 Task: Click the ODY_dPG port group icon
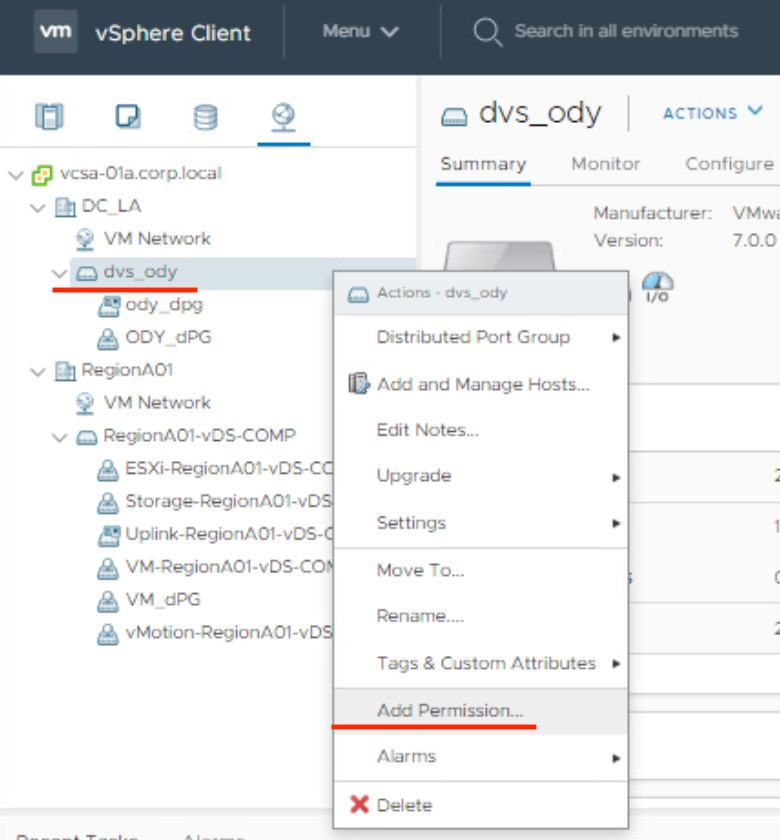pyautogui.click(x=108, y=339)
